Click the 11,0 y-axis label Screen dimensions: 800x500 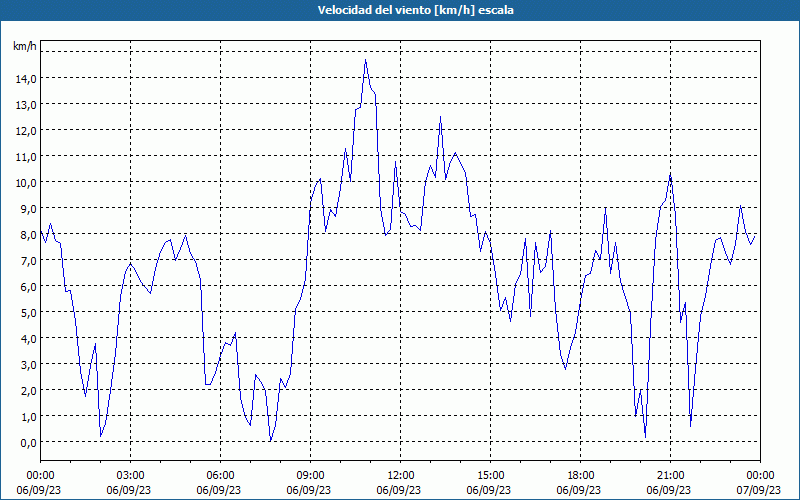pos(26,157)
